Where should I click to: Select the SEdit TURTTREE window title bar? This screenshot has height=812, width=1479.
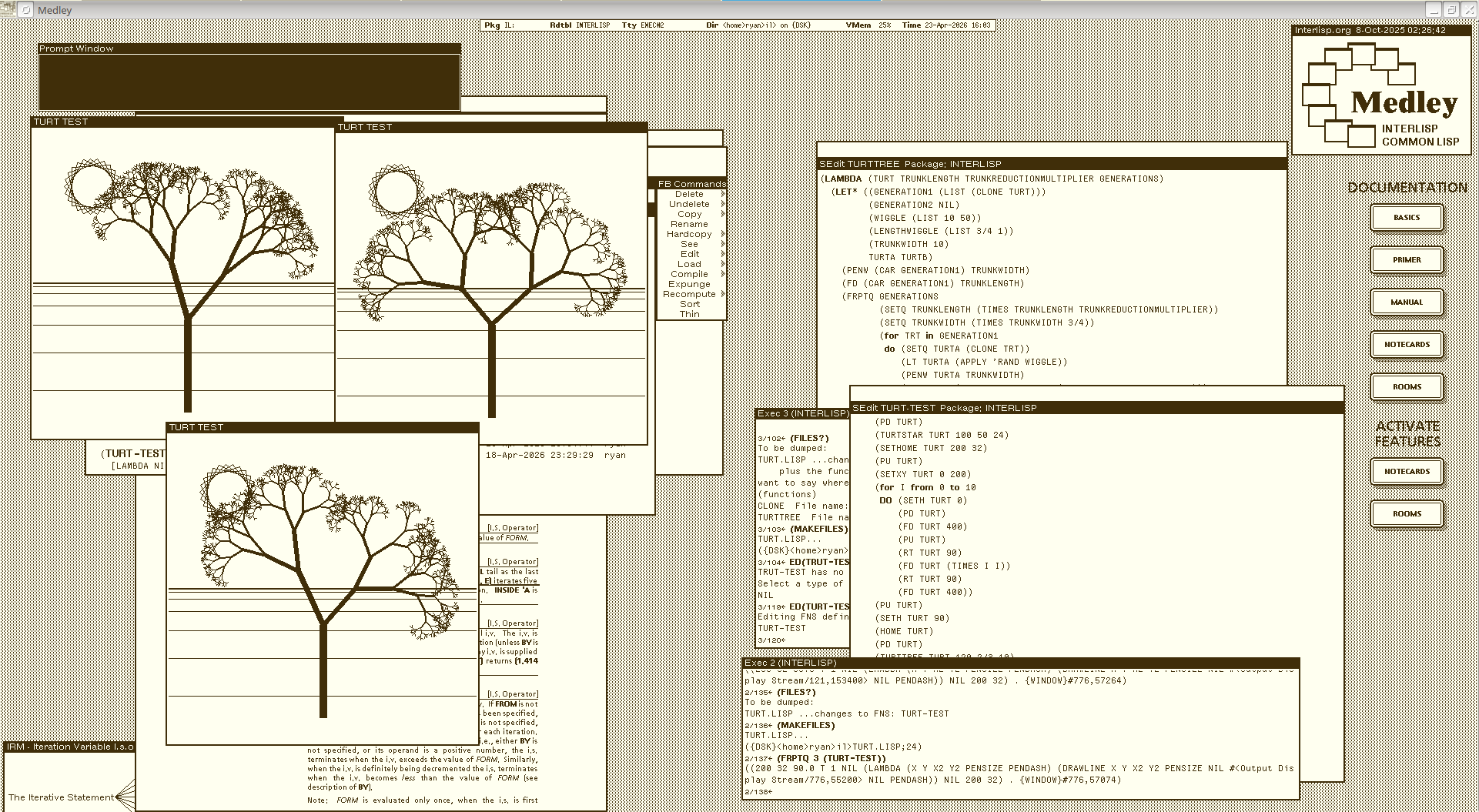pos(1052,164)
